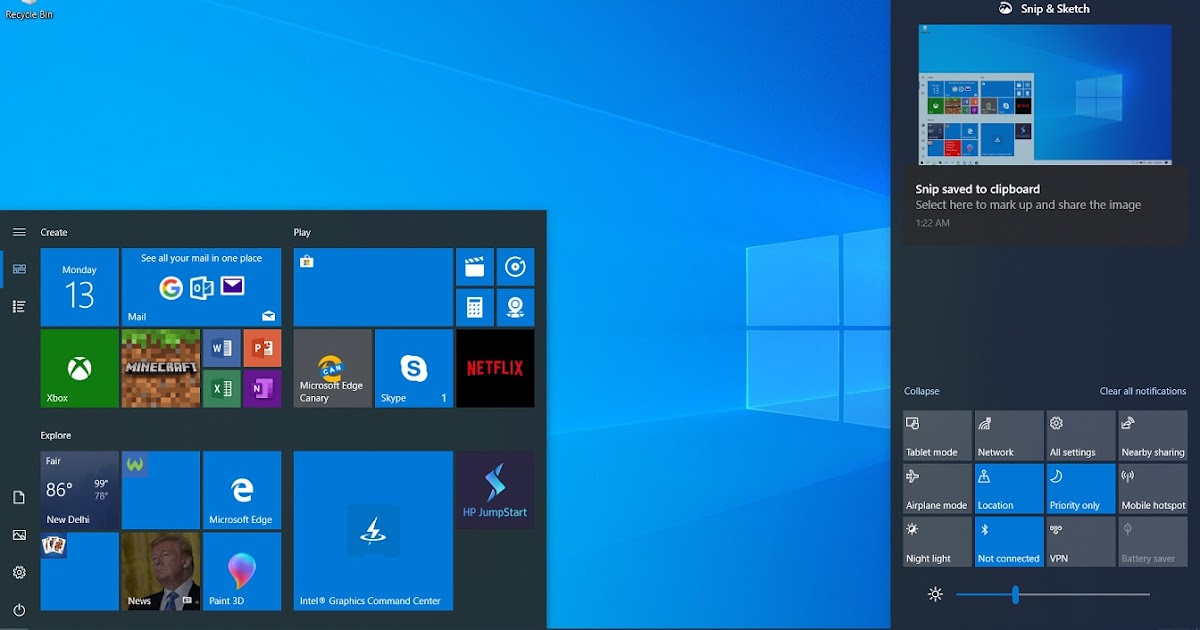Toggle Bluetooth Not connected tile

(1009, 541)
